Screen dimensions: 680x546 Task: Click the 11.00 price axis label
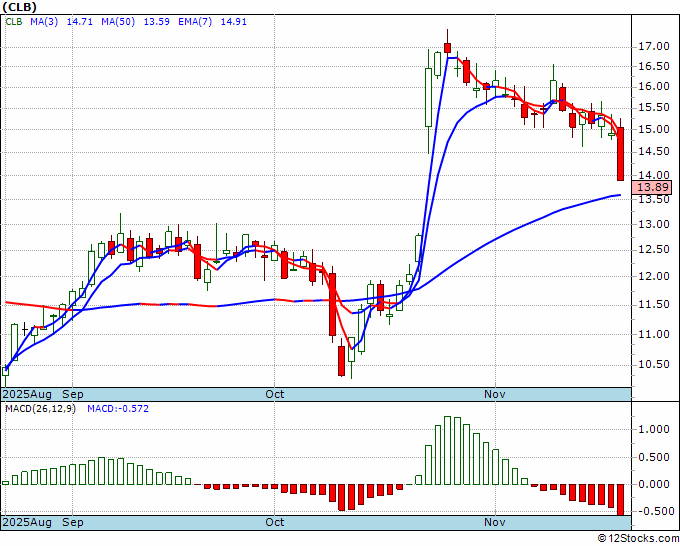[654, 334]
